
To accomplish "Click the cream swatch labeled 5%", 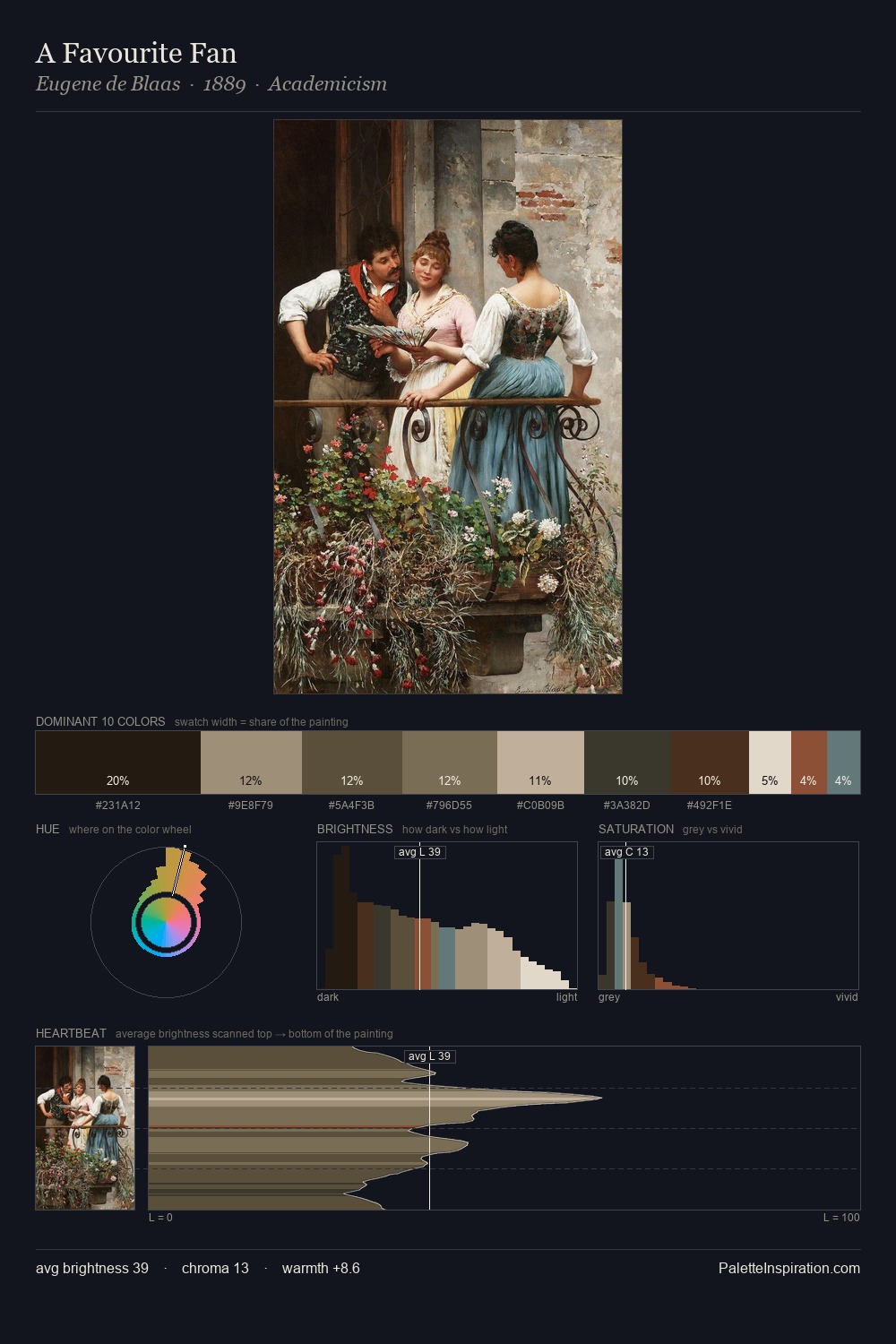I will [770, 762].
